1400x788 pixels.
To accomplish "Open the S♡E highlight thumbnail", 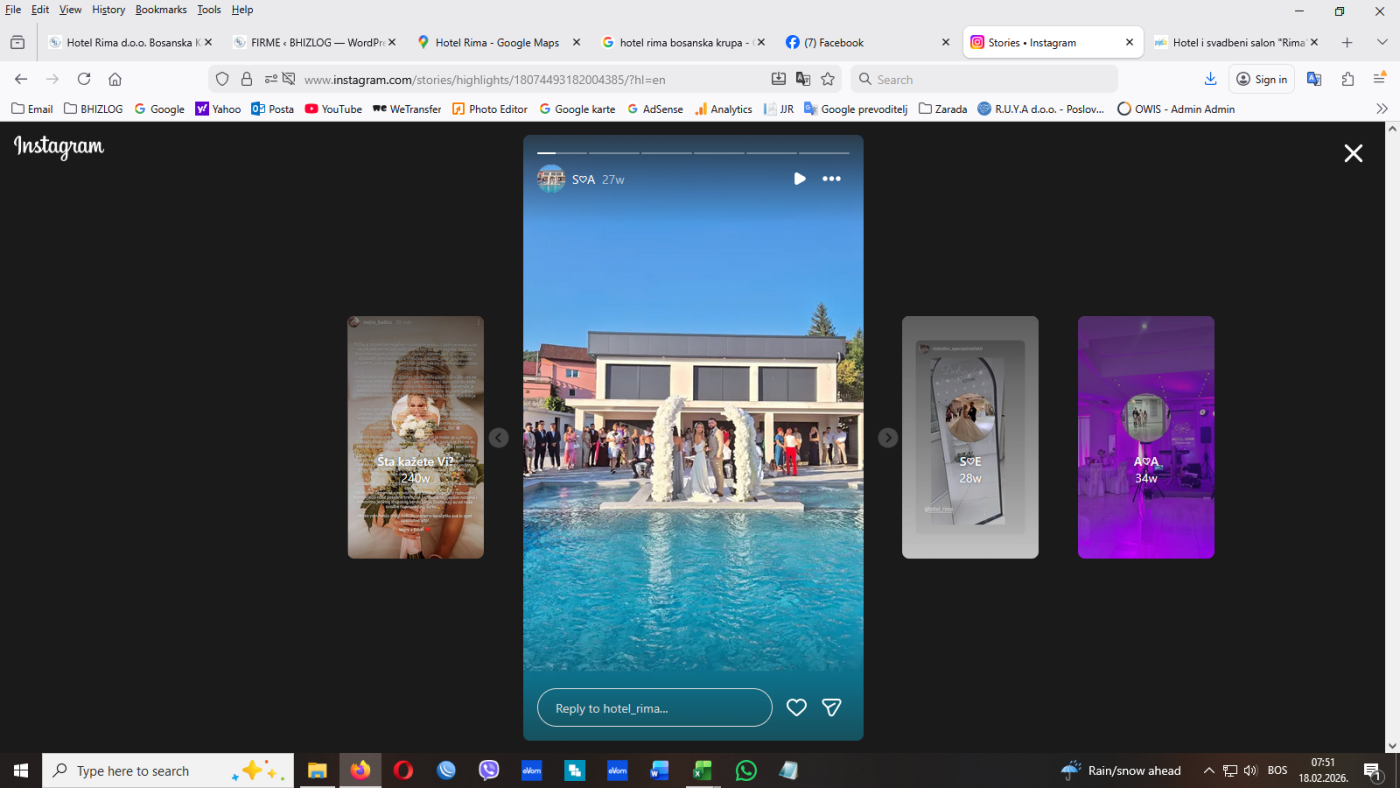I will (x=970, y=437).
